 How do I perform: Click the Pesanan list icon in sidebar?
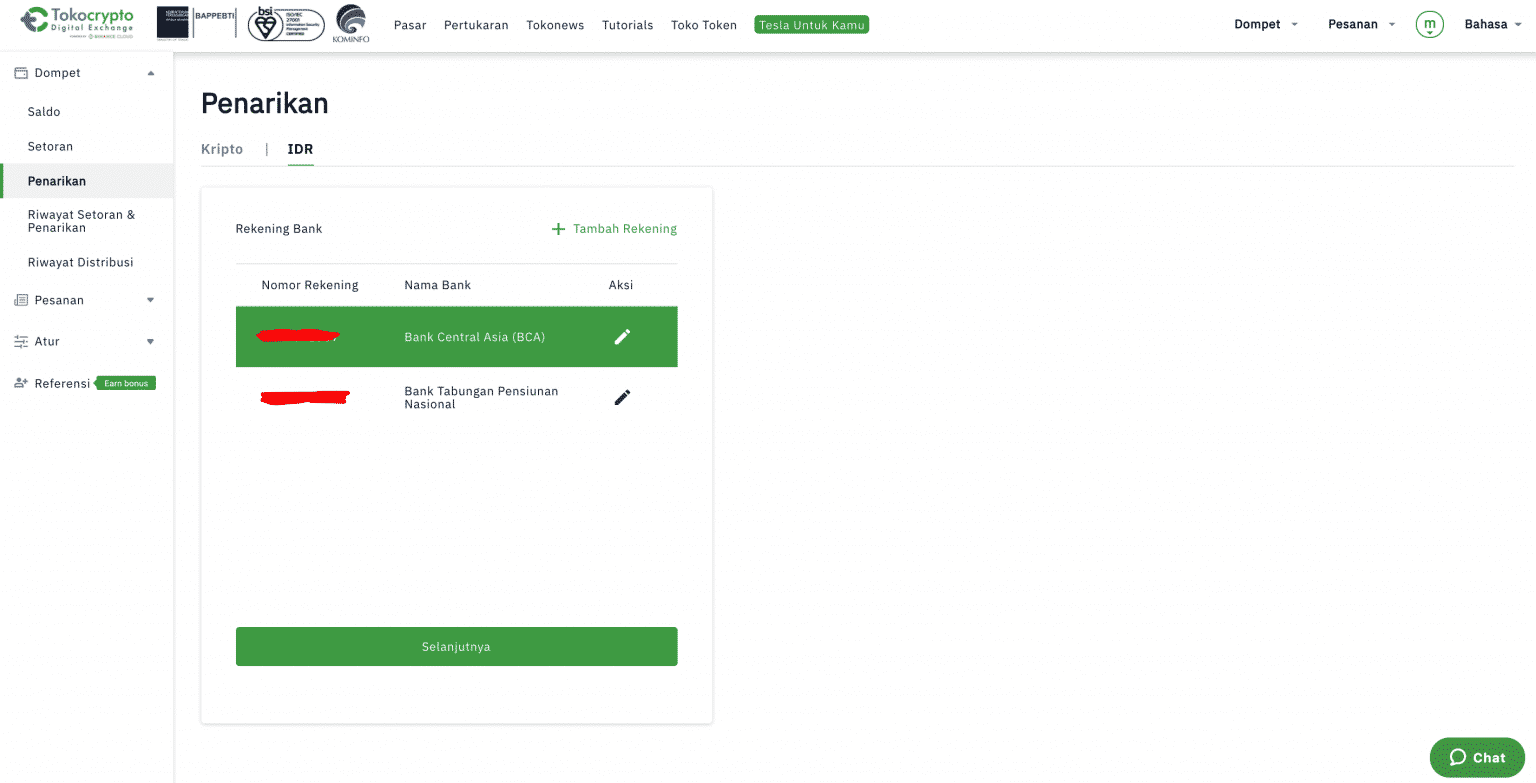(x=20, y=300)
